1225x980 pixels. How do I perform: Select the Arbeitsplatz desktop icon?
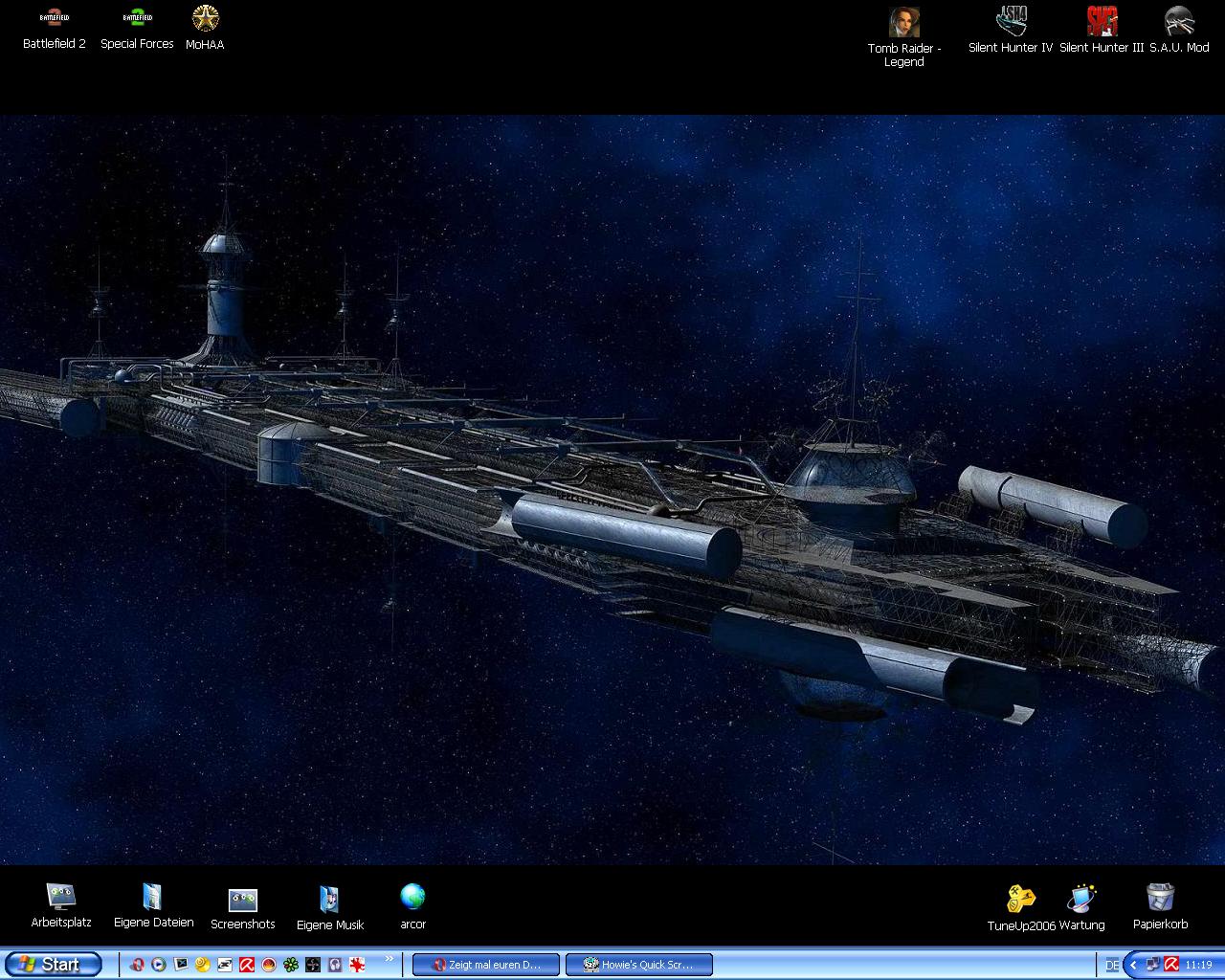[61, 905]
